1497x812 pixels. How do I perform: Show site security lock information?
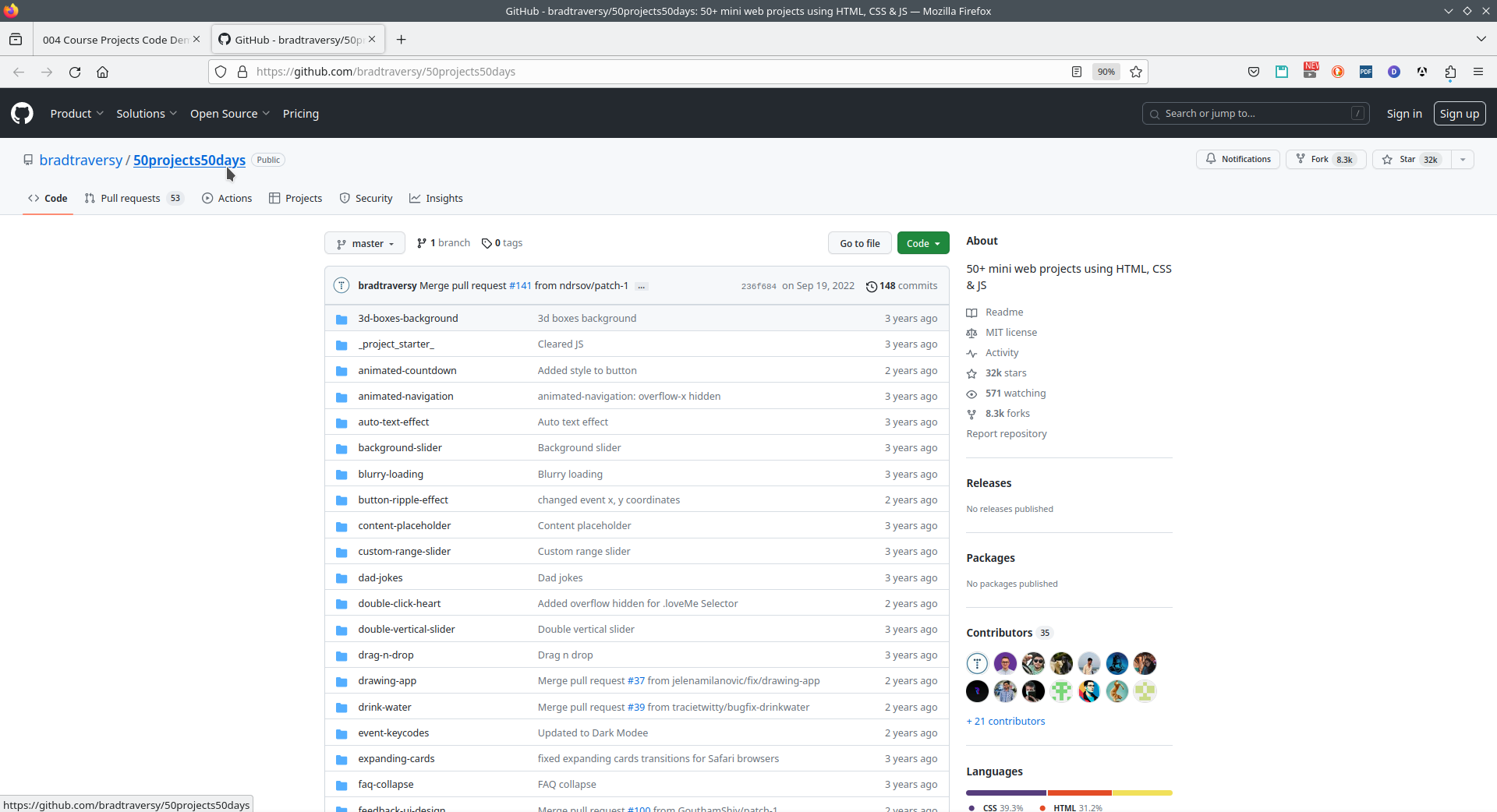(242, 72)
